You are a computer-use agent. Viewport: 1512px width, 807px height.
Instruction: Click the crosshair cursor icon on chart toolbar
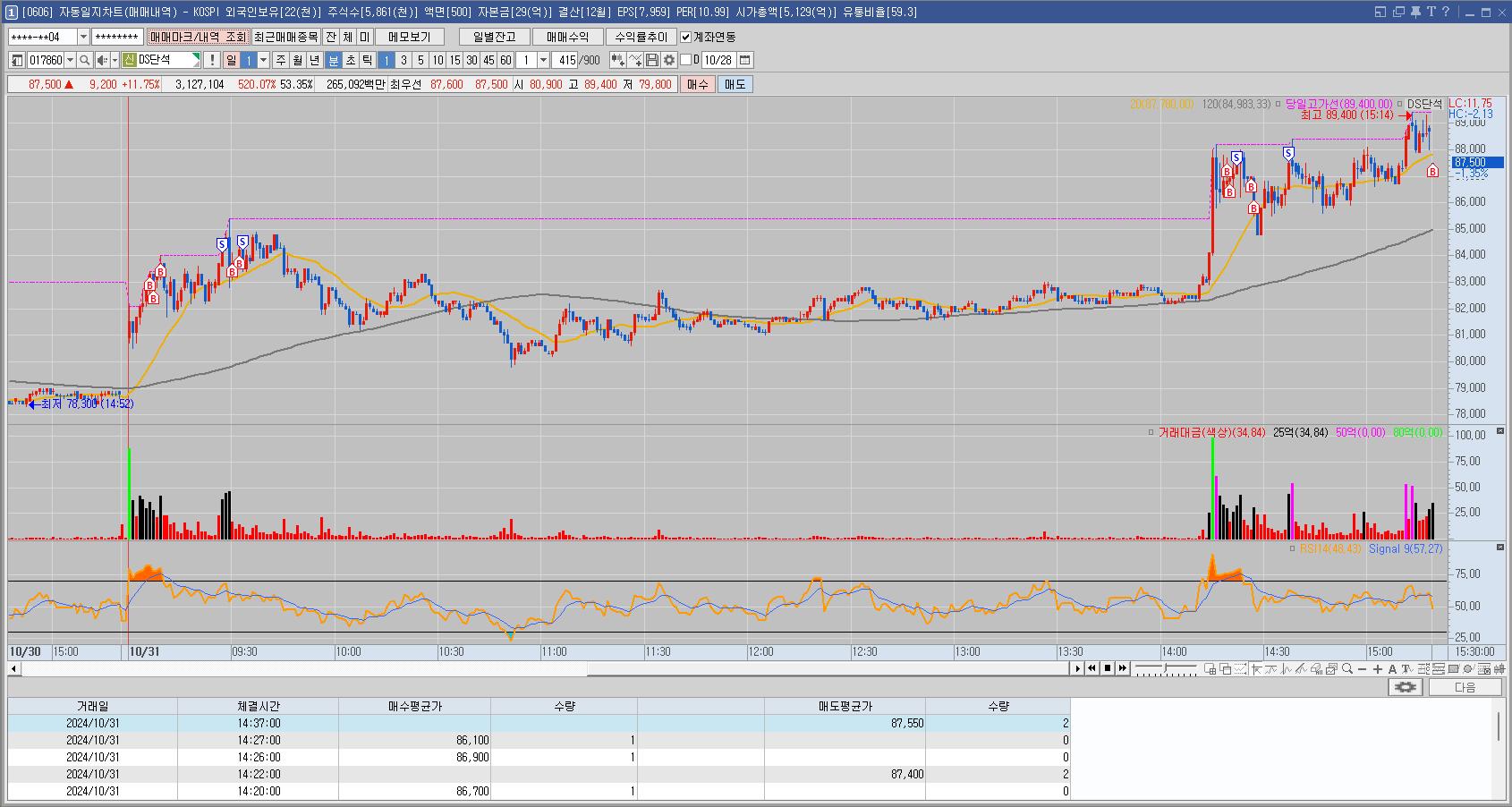coord(1256,668)
